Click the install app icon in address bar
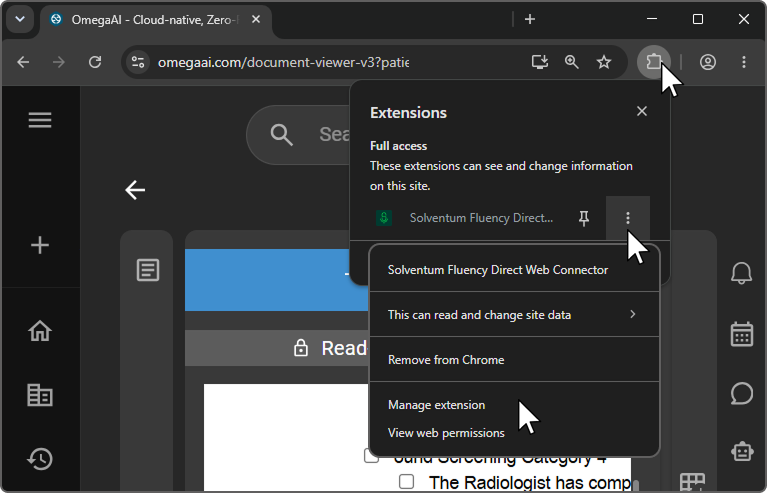The height and width of the screenshot is (493, 767). coord(540,62)
